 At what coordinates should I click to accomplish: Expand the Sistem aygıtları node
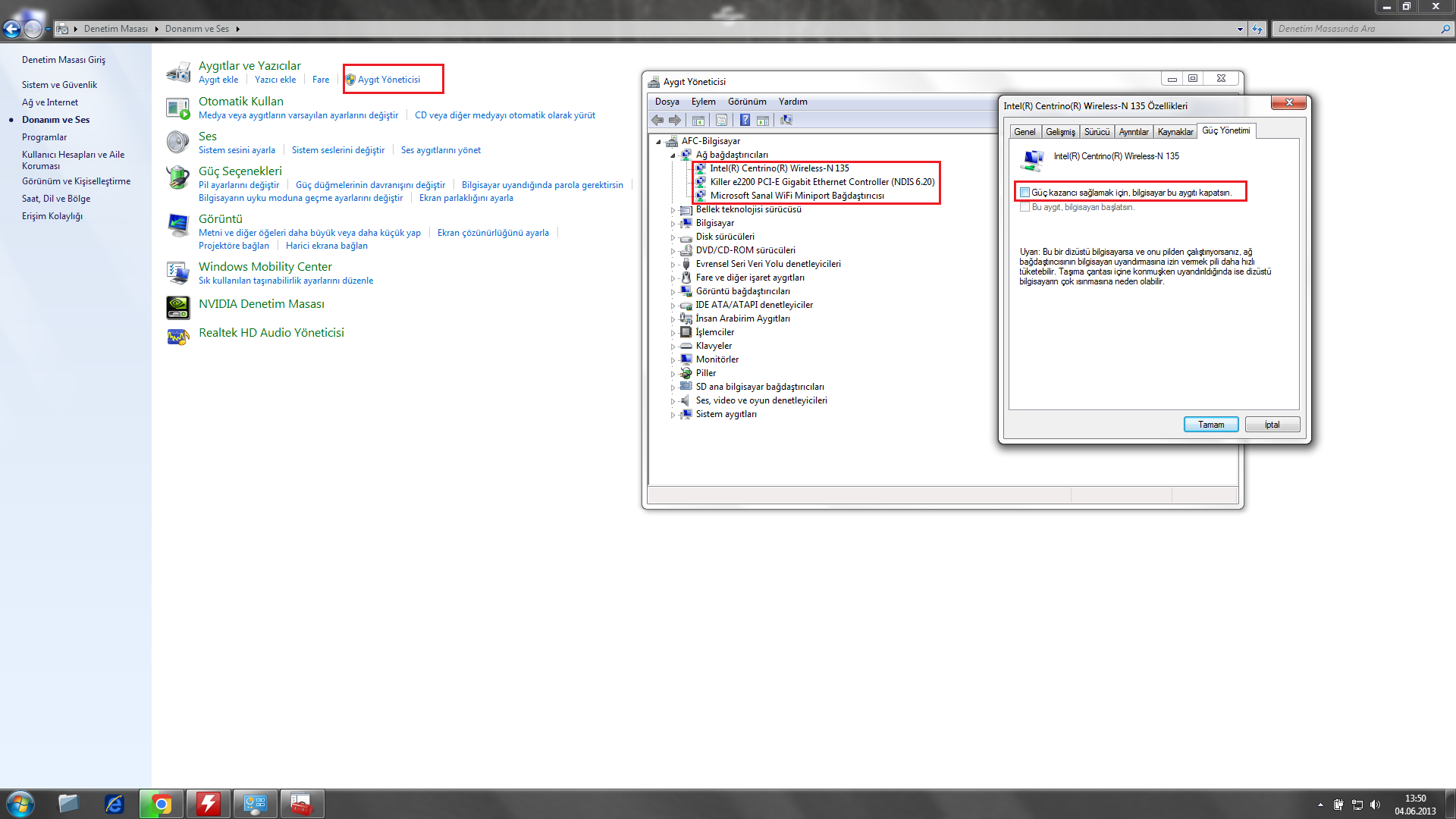point(673,415)
